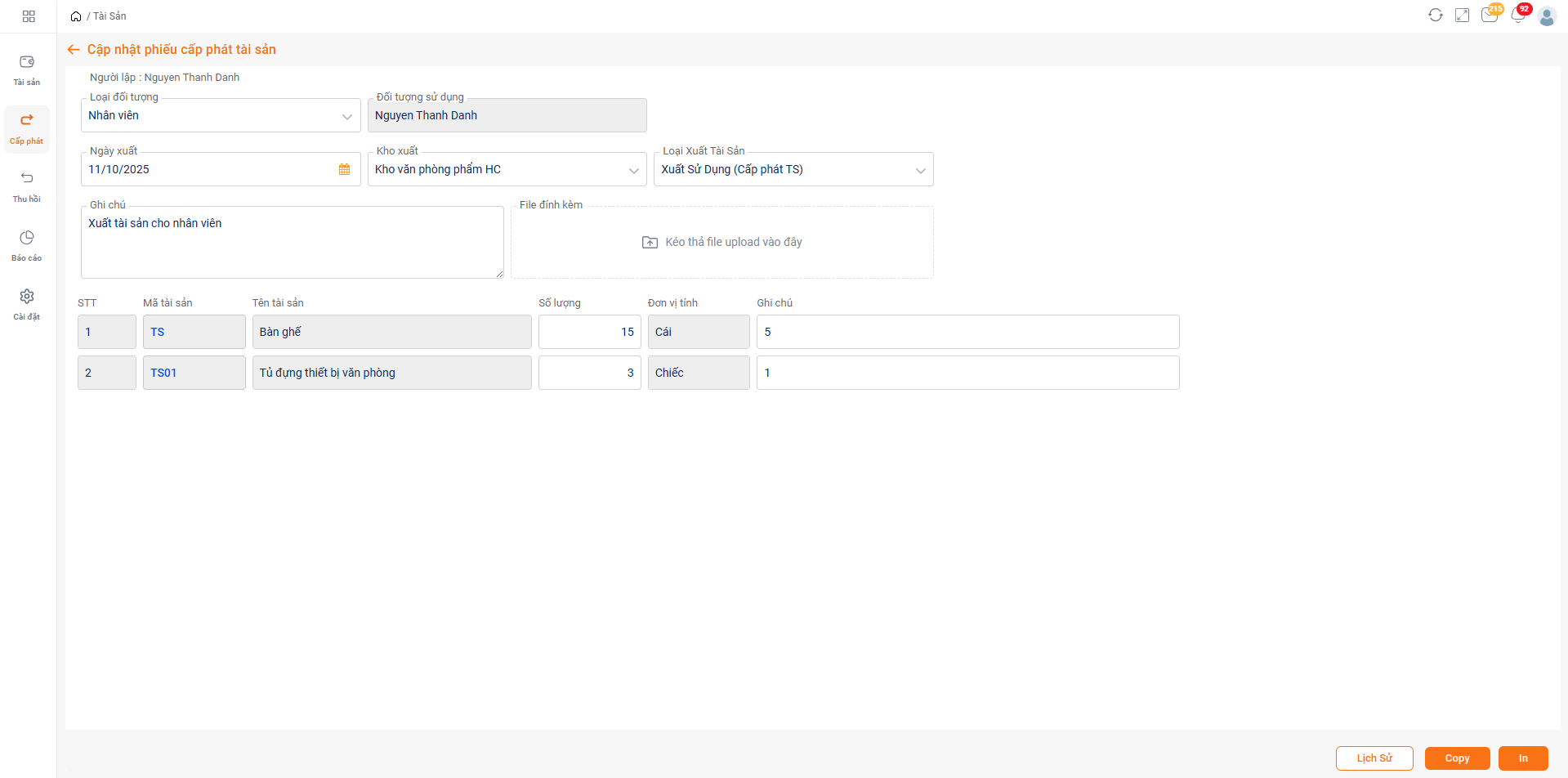Open Tài sản sidebar section

pos(27,70)
